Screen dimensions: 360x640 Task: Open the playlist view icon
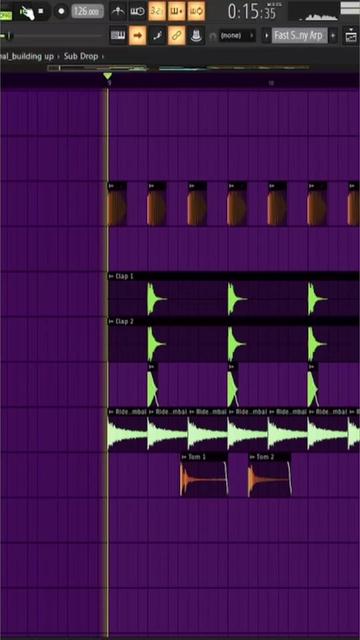[x=351, y=36]
